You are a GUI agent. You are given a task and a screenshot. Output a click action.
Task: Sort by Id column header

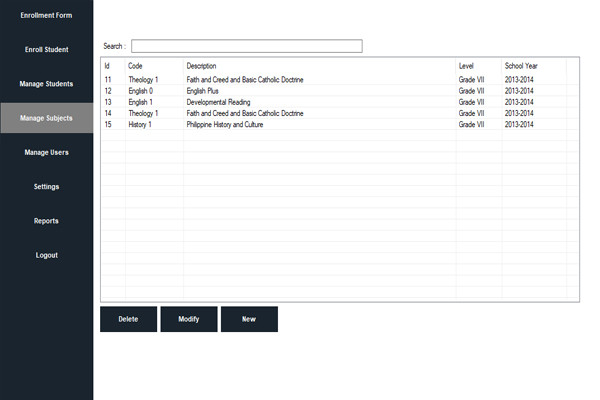pos(113,66)
